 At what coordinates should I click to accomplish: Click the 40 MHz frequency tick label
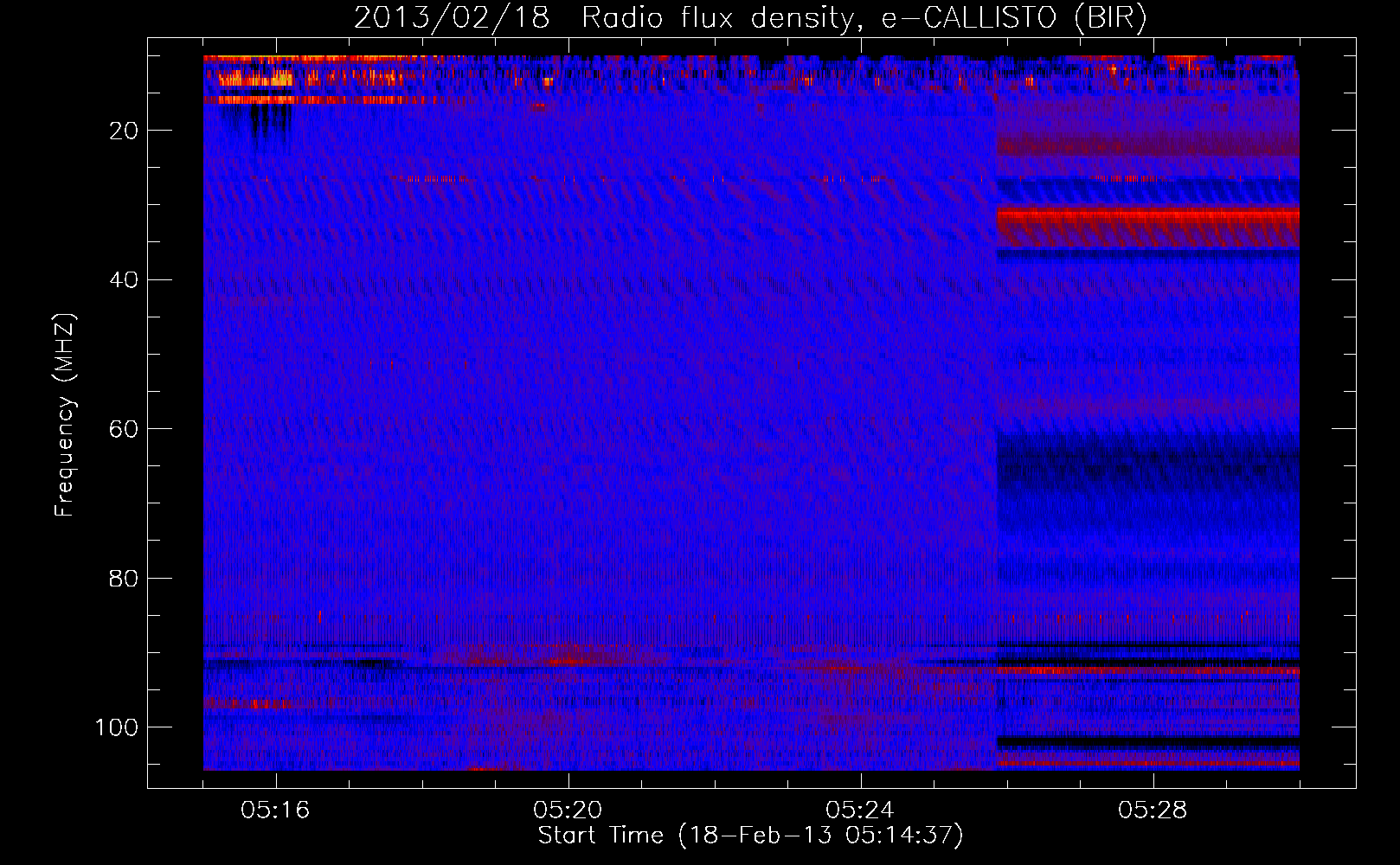click(x=125, y=280)
